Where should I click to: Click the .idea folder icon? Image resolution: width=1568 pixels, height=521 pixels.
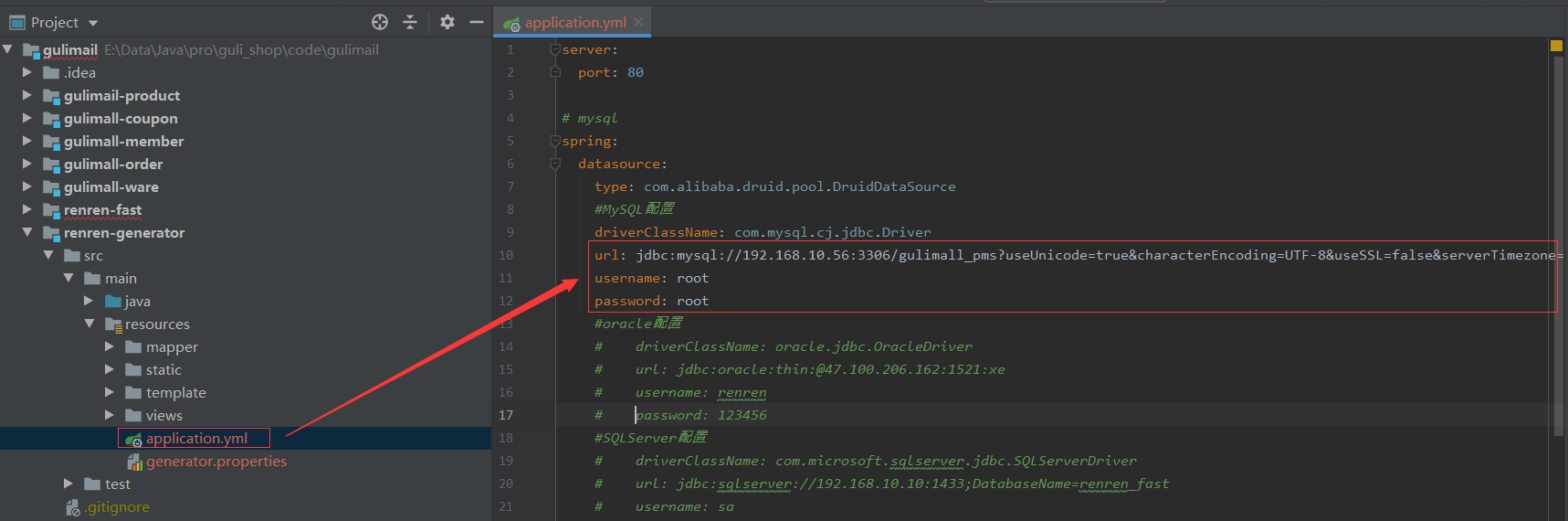pyautogui.click(x=51, y=72)
